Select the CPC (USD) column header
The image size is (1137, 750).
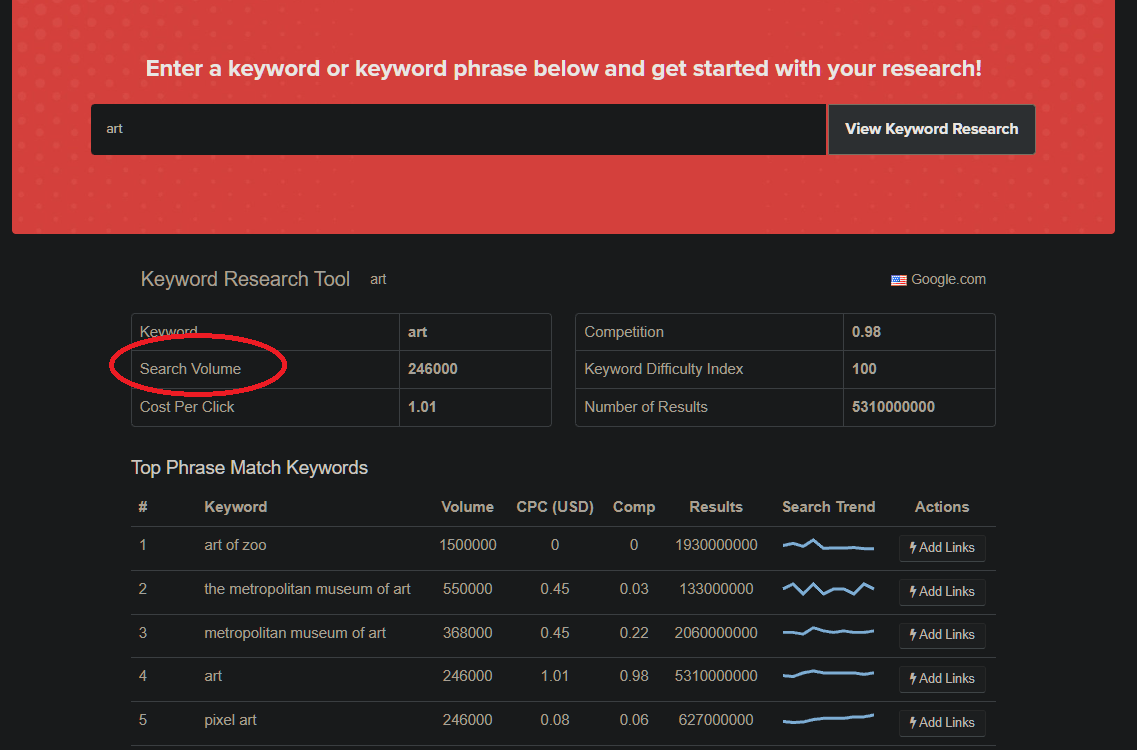(x=555, y=507)
